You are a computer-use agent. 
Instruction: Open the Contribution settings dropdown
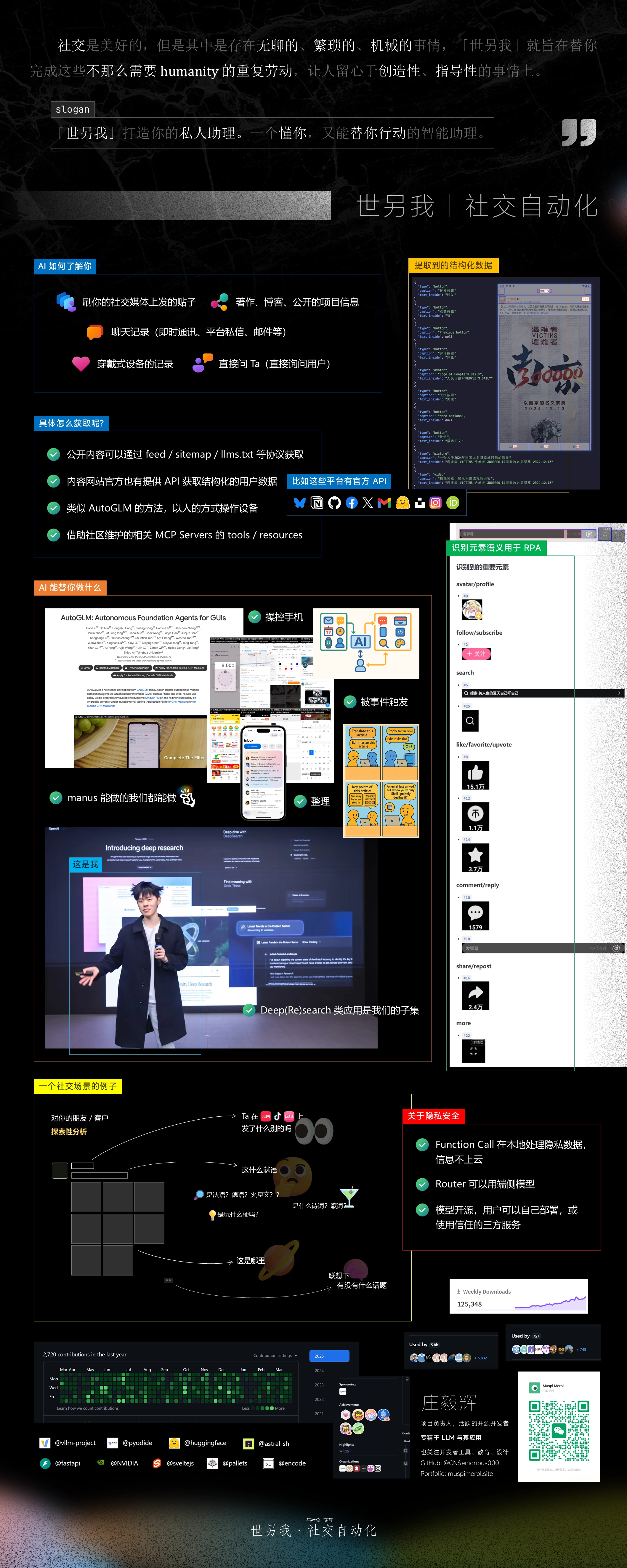click(275, 1356)
